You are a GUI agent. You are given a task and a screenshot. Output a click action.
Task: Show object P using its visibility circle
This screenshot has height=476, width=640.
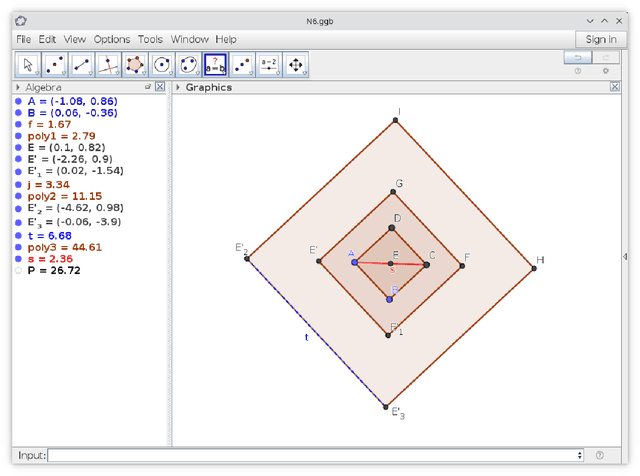(x=19, y=270)
